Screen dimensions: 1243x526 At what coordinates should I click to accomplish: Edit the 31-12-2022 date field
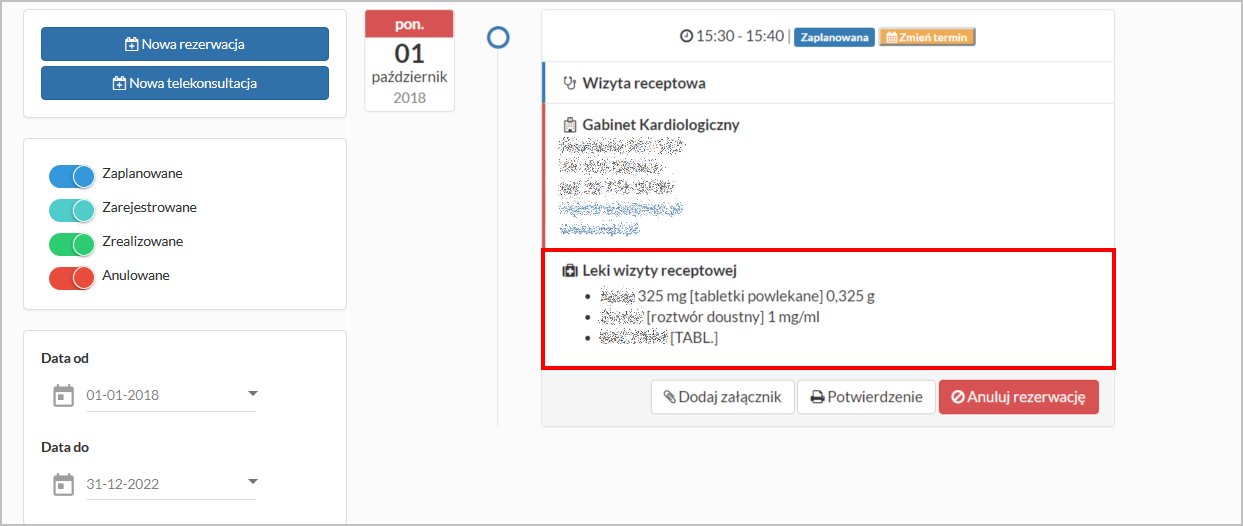tap(170, 484)
